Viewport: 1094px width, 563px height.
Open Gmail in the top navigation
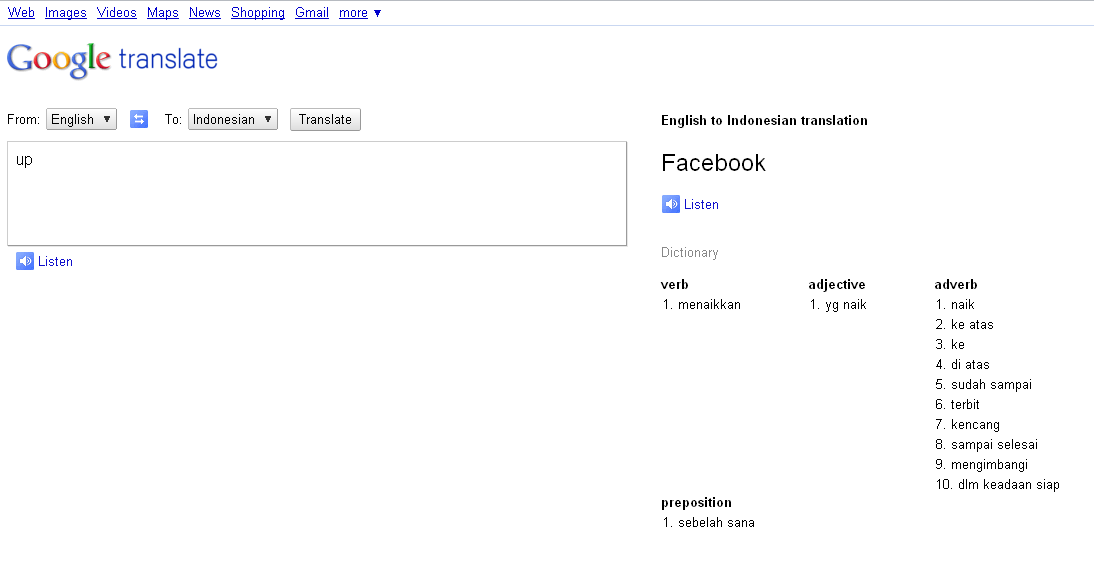(312, 13)
